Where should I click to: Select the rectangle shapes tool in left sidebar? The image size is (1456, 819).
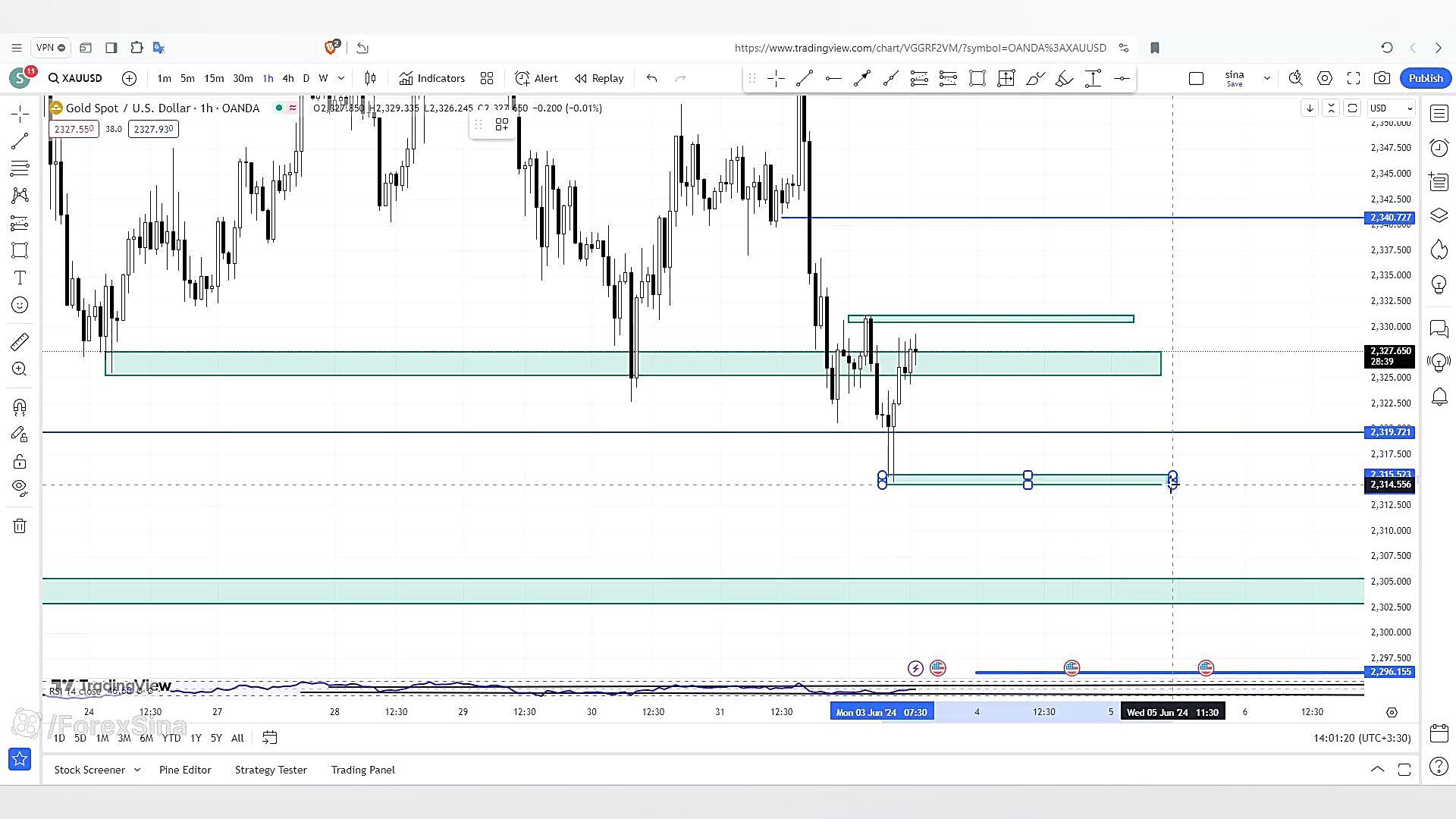click(20, 250)
